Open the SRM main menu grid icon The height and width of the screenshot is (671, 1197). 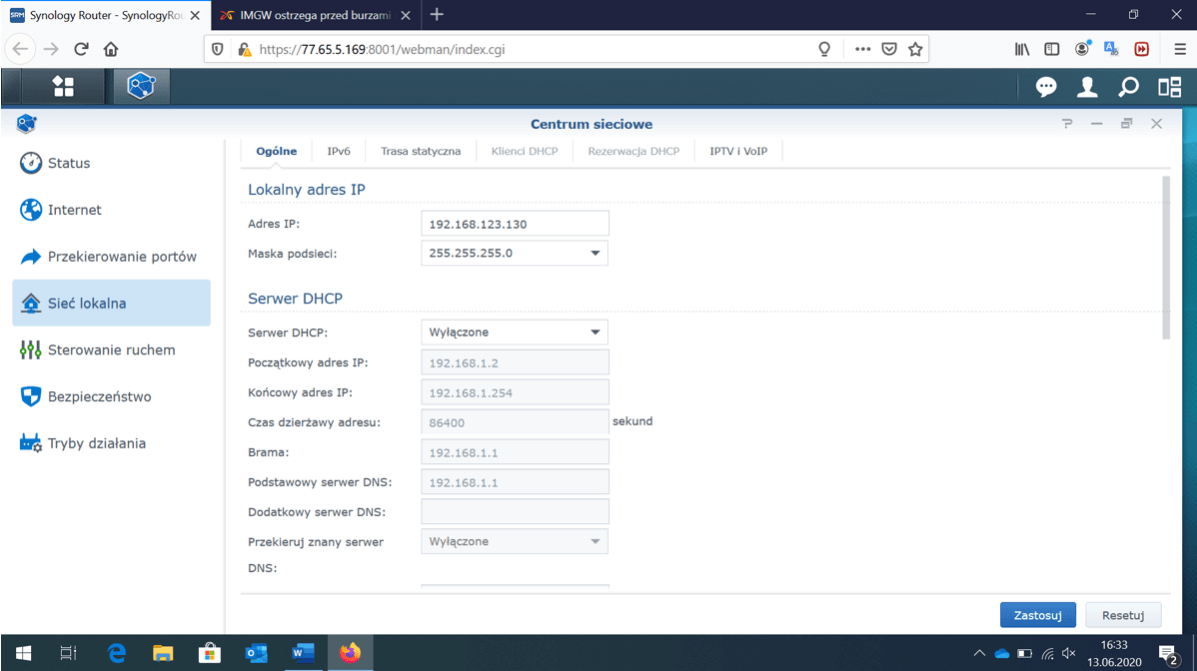63,87
